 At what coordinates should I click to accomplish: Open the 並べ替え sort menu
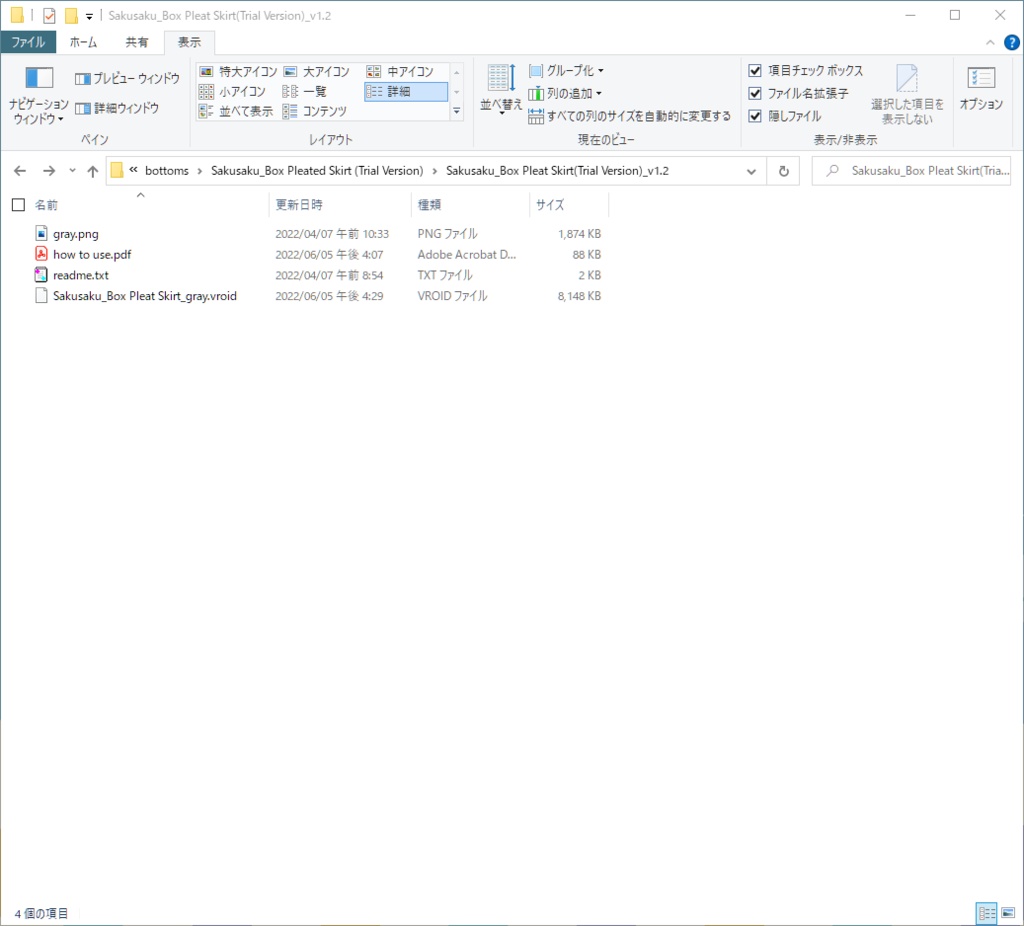pos(501,90)
